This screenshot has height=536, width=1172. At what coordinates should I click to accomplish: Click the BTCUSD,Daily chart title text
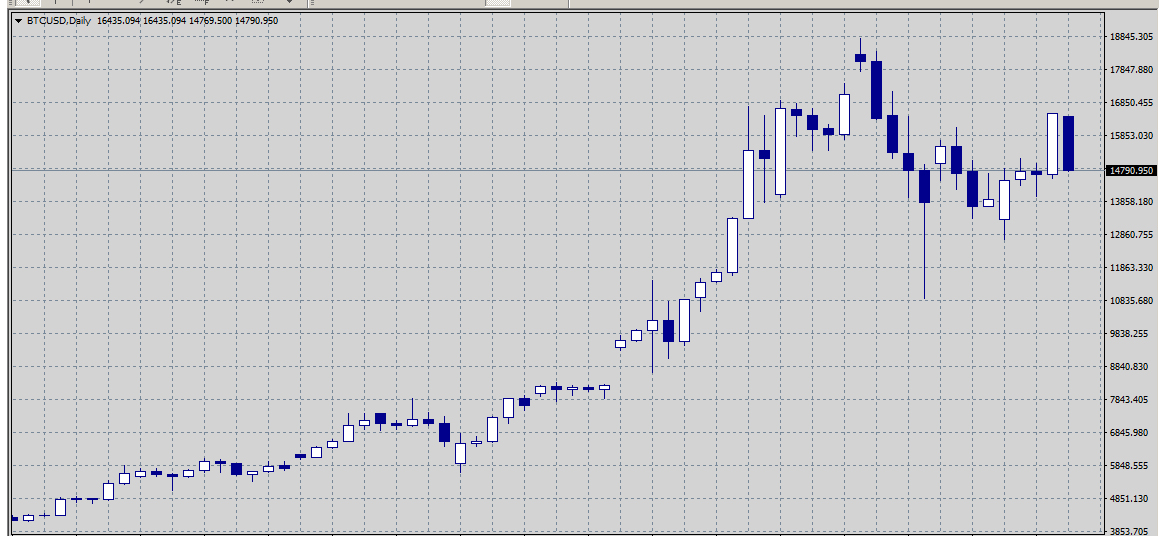tap(58, 21)
